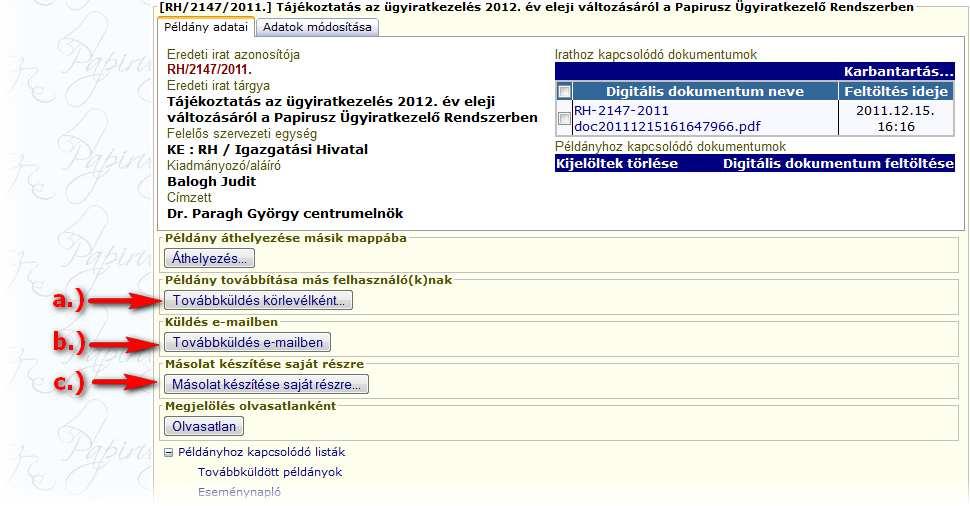Click Digitális dokumentum feltöltése link
Image resolution: width=970 pixels, height=506 pixels.
pos(838,164)
